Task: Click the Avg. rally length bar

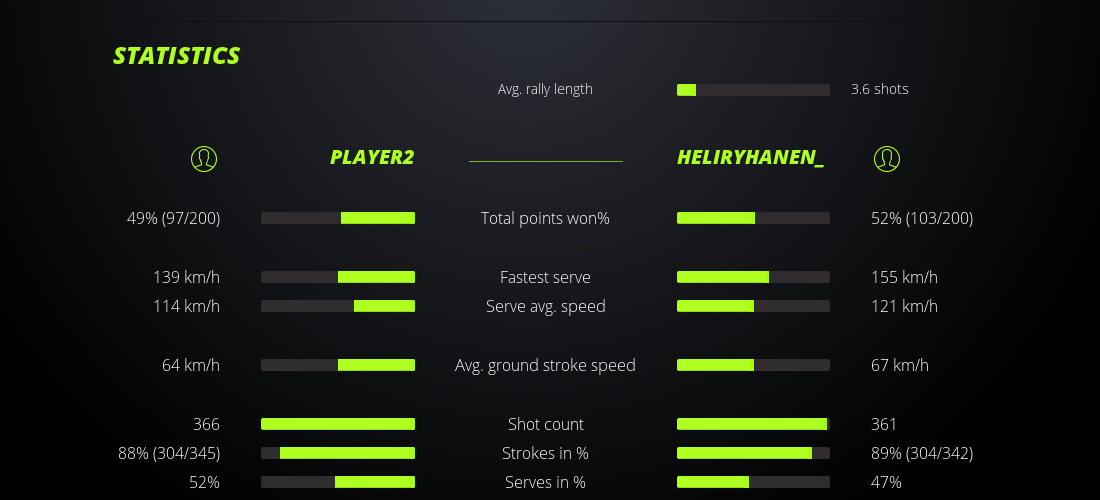Action: (753, 90)
